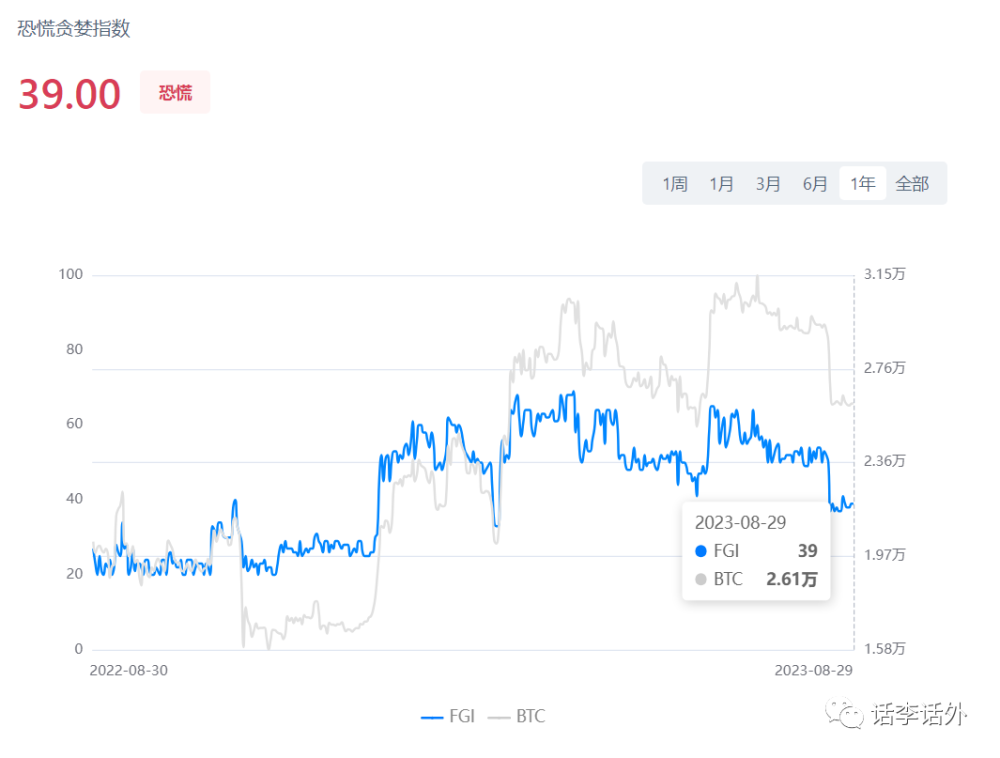Switch to the 3月 range tab

point(768,184)
